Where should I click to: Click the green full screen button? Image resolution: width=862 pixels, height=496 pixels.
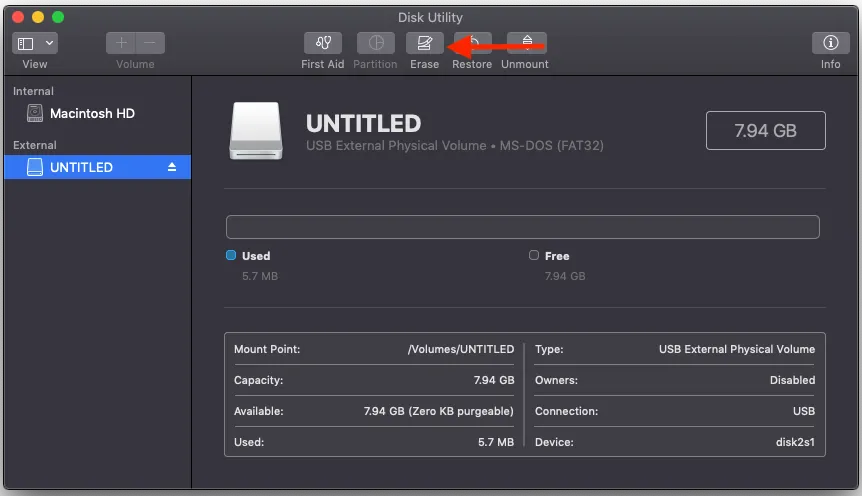58,17
